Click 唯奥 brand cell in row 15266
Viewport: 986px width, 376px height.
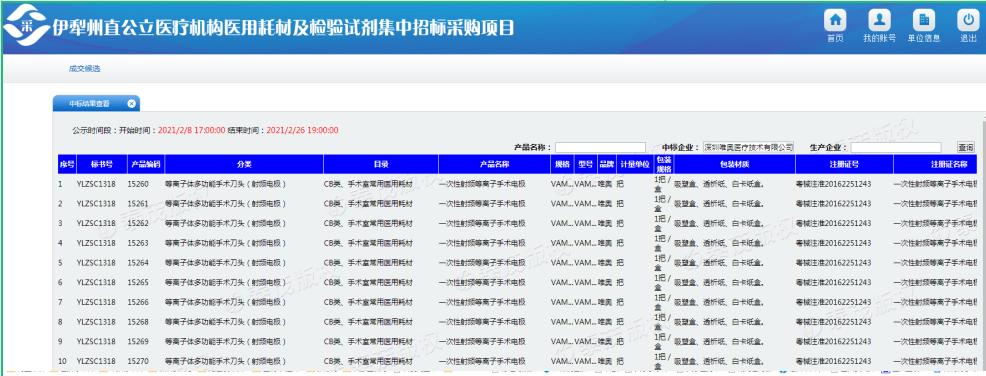(604, 302)
